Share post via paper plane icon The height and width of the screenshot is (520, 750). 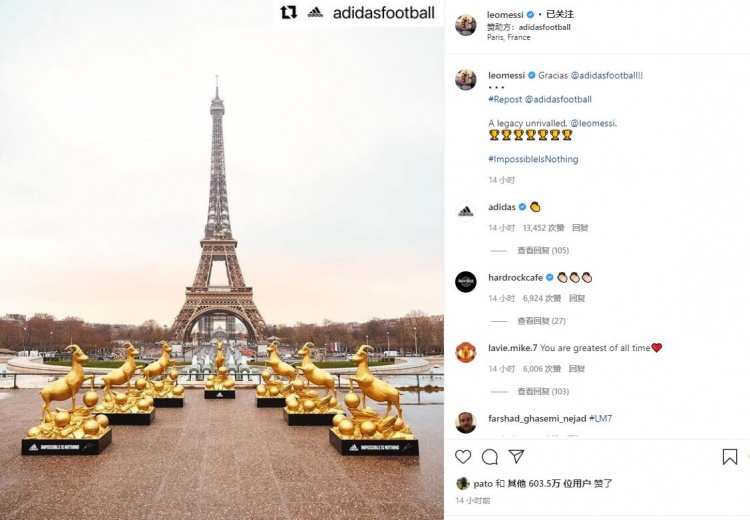click(517, 456)
